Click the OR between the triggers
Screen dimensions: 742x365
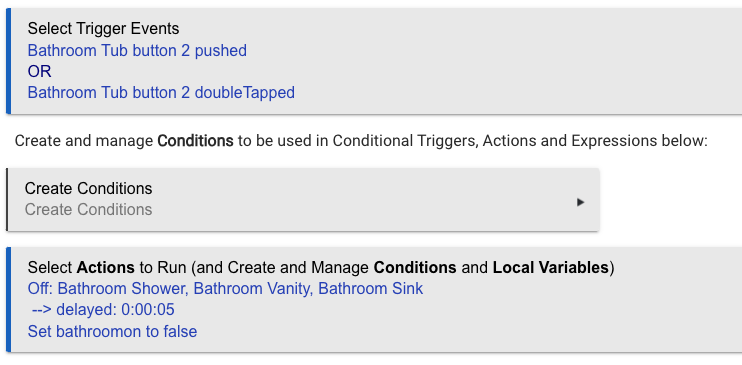[39, 71]
